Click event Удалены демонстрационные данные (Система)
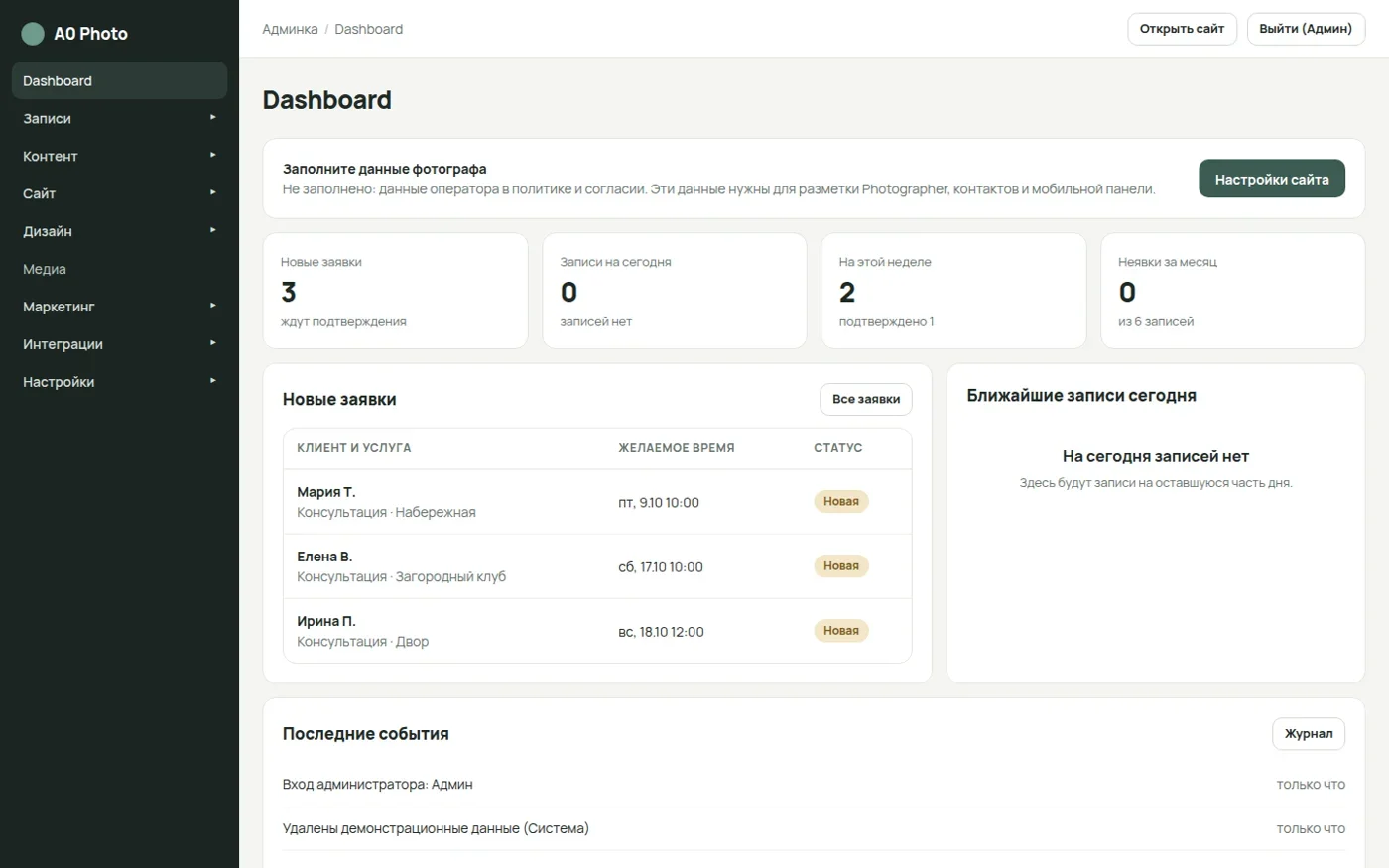The width and height of the screenshot is (1389, 868). 436,828
